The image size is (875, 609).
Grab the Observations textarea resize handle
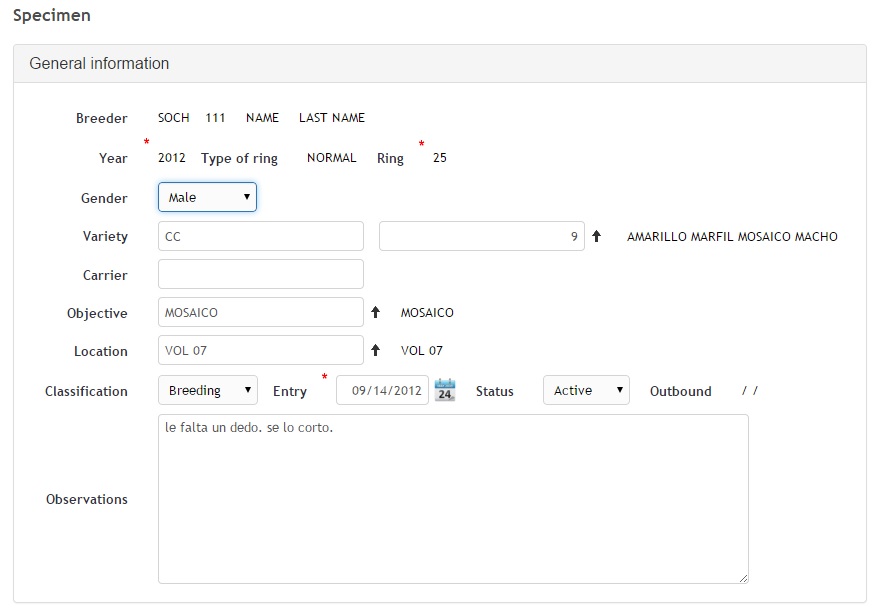743,578
